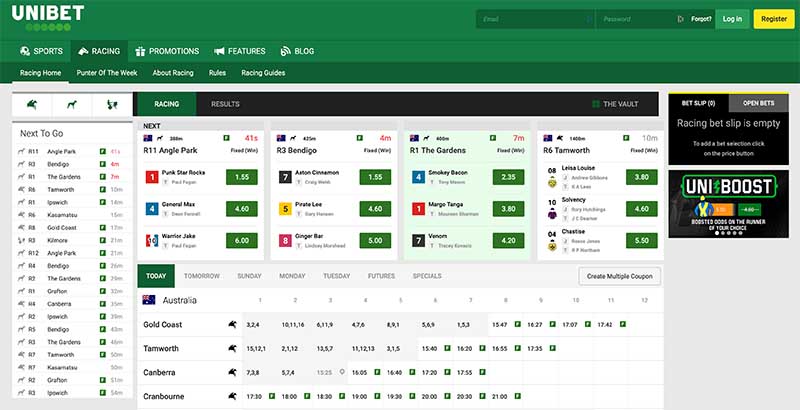
Task: Click the Cranbourne meeting horse icon
Action: [233, 396]
